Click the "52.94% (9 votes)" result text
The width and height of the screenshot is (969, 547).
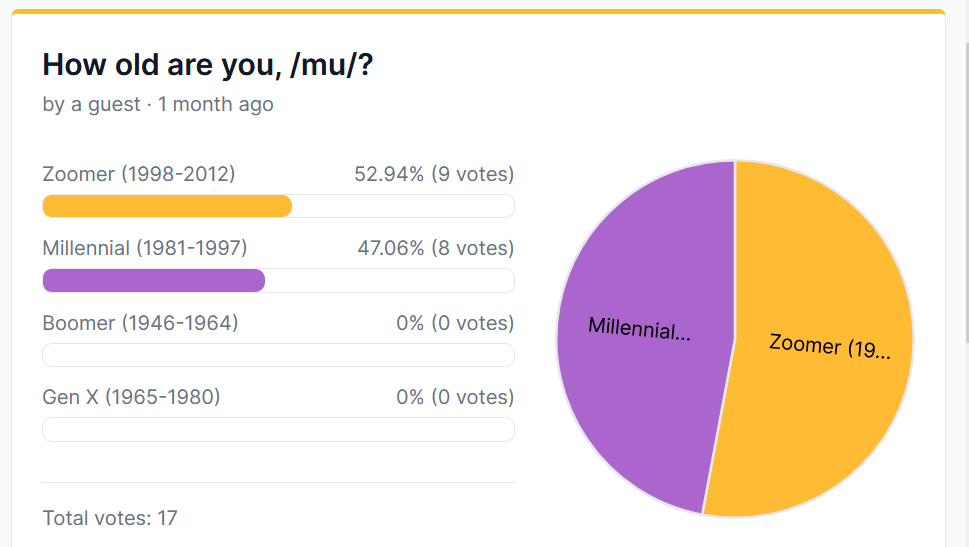pyautogui.click(x=434, y=174)
